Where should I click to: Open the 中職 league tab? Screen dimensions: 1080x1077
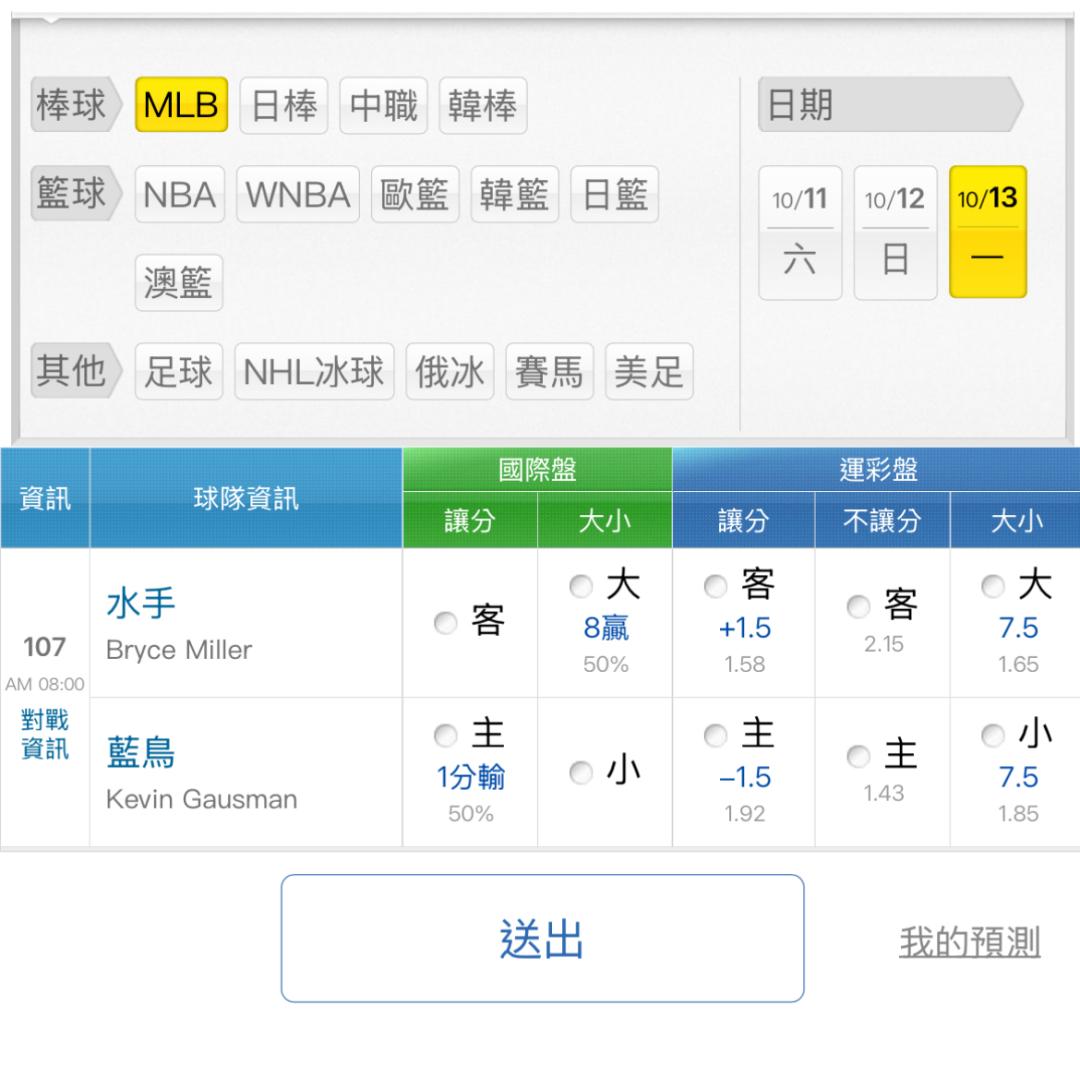pos(383,105)
